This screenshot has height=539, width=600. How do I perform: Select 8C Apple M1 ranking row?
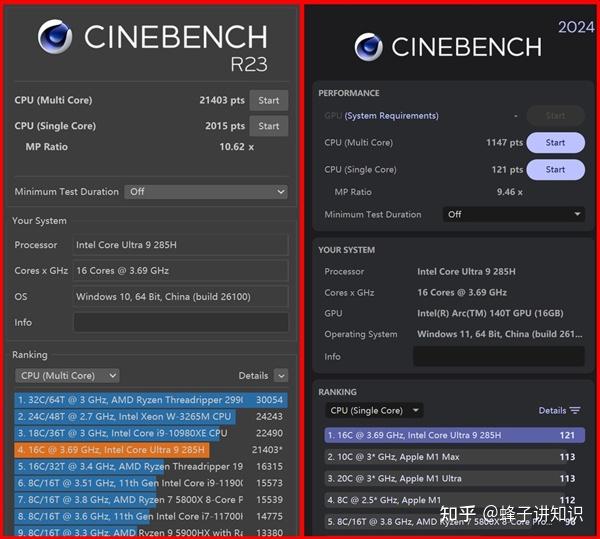click(x=455, y=500)
